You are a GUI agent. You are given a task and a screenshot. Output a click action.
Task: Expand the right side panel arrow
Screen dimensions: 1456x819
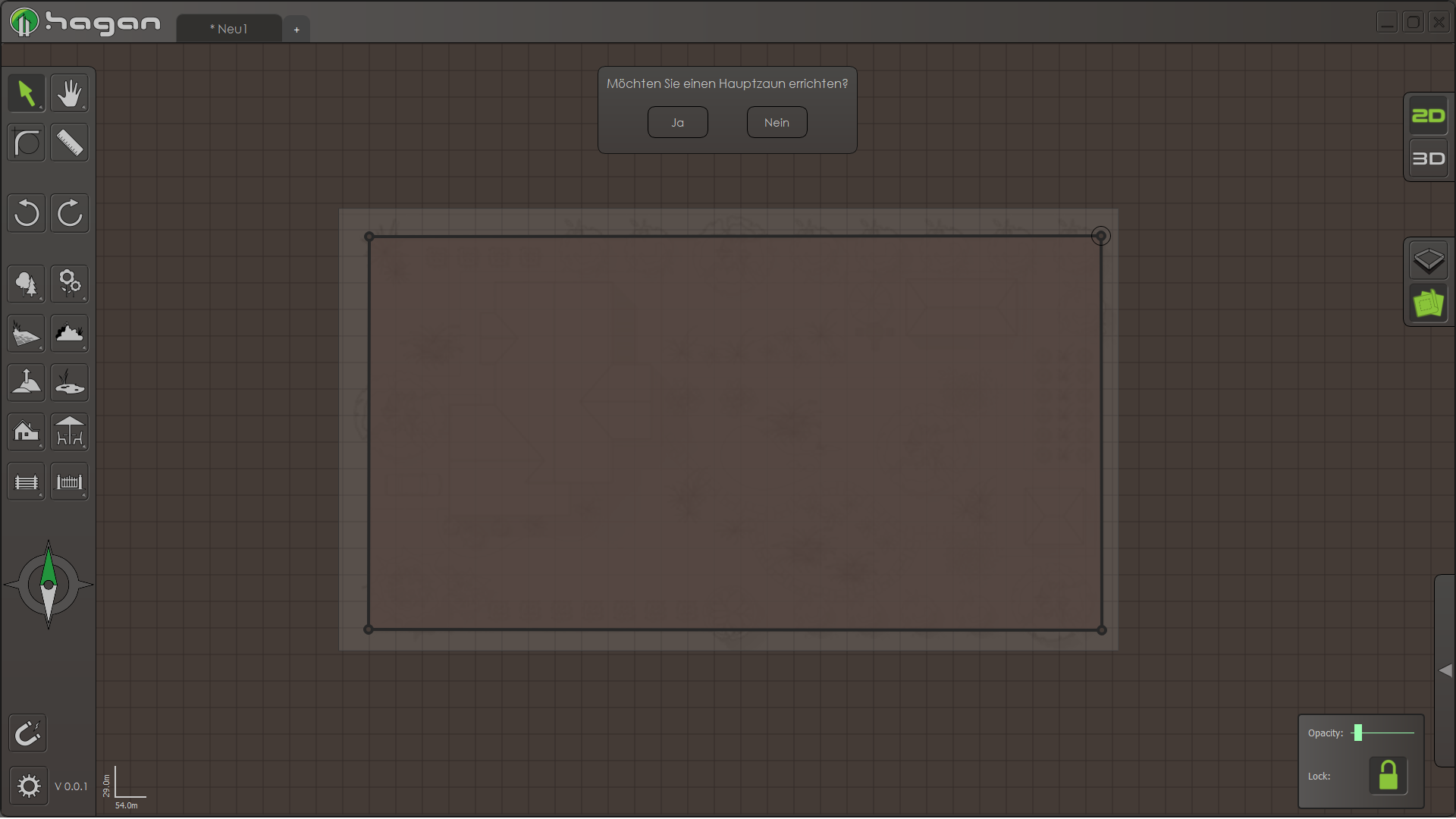[1445, 670]
